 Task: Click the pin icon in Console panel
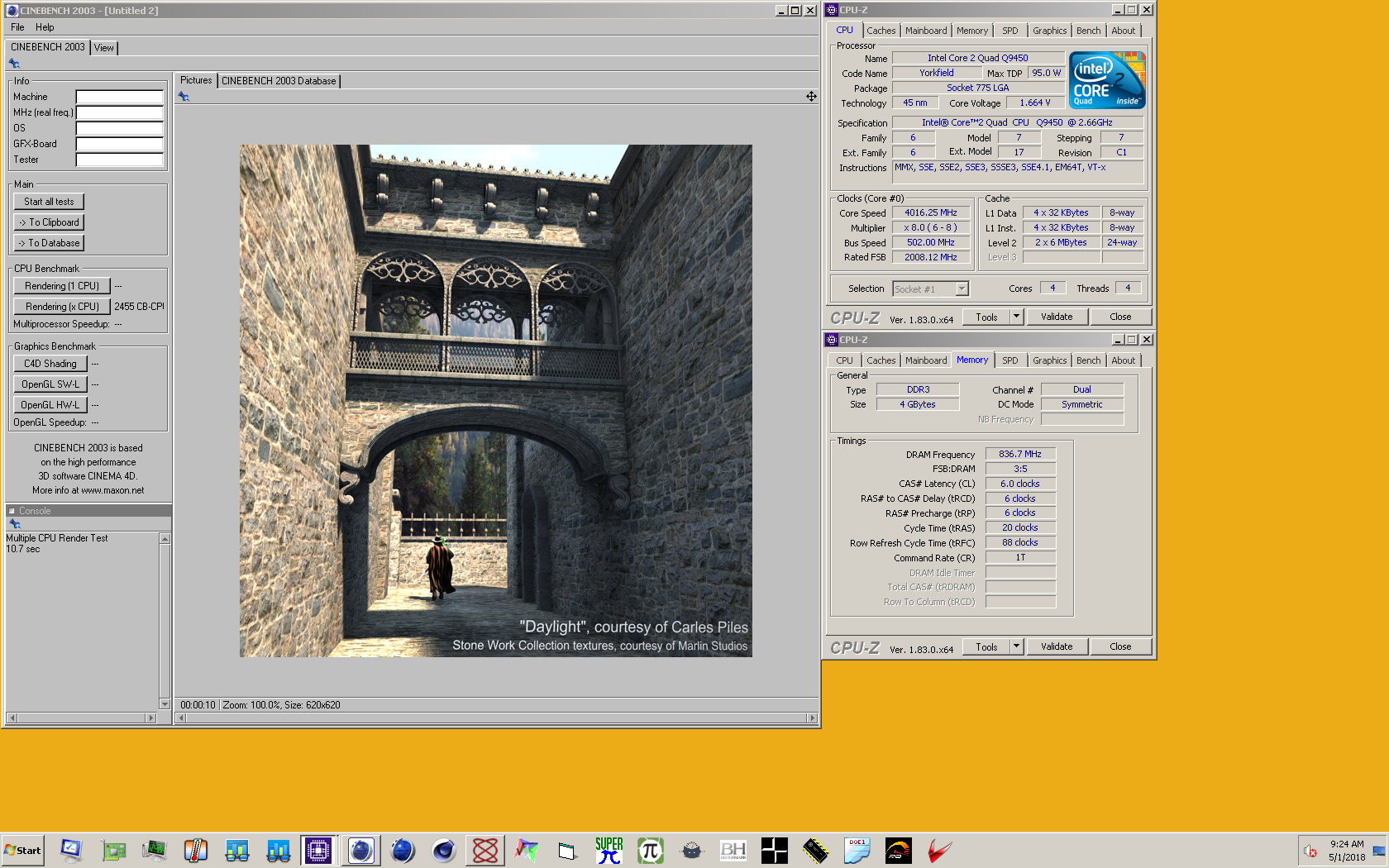click(14, 524)
